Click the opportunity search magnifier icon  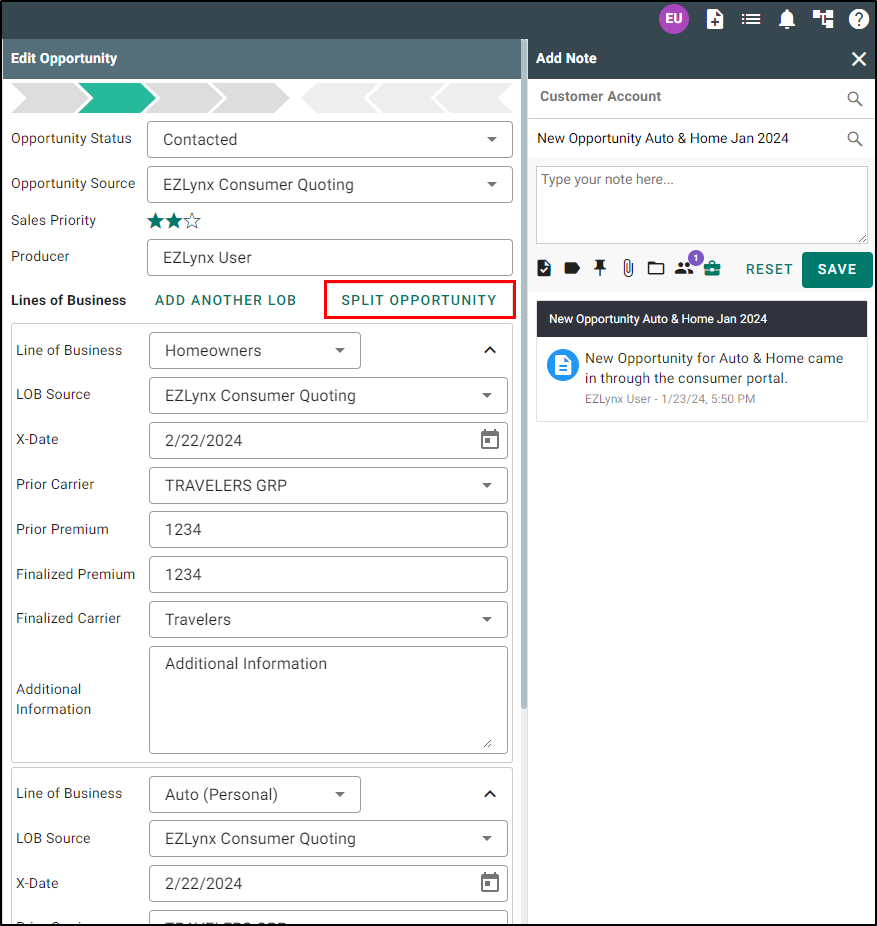tap(855, 139)
